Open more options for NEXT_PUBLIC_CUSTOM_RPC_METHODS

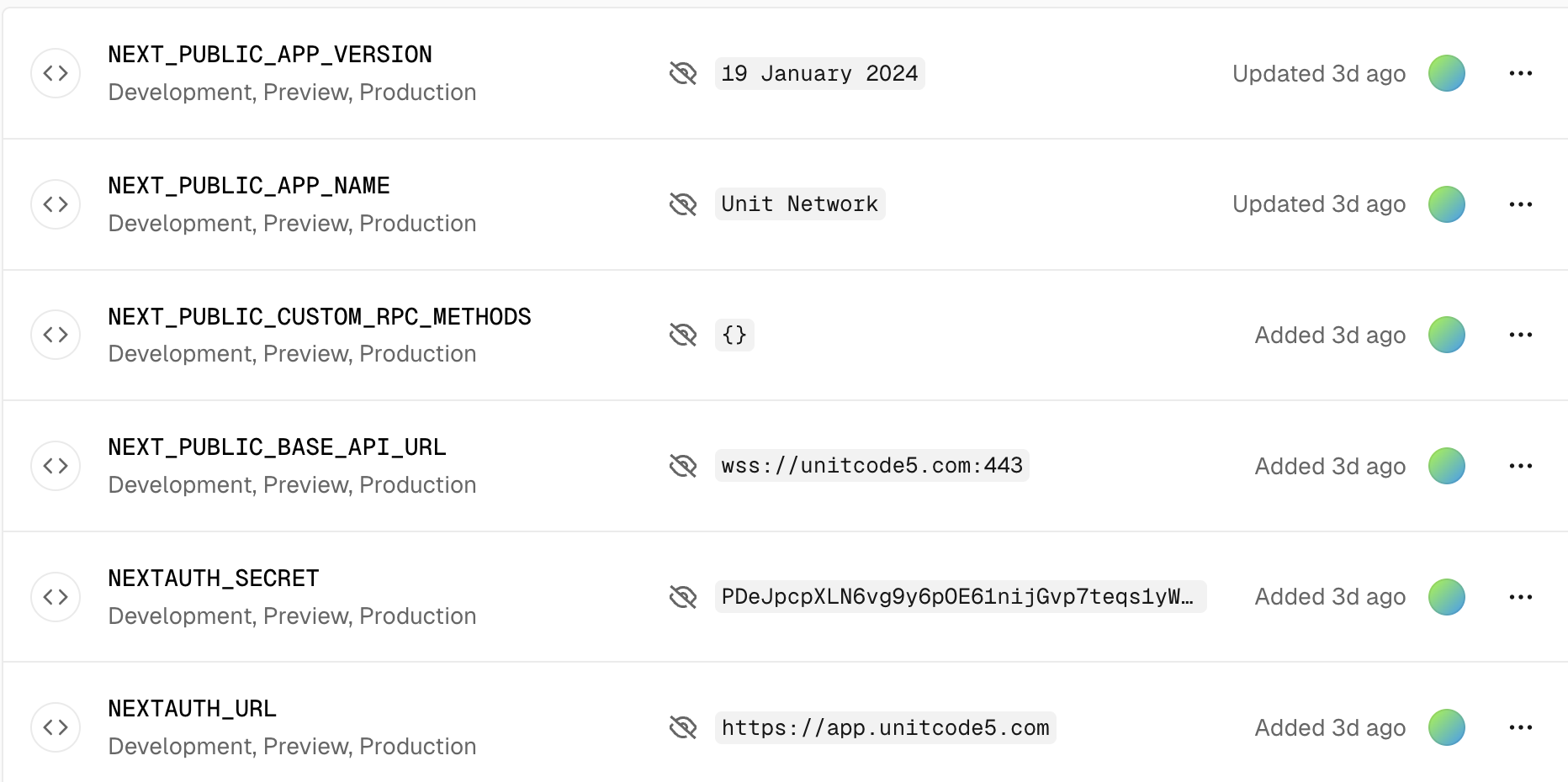(1520, 335)
